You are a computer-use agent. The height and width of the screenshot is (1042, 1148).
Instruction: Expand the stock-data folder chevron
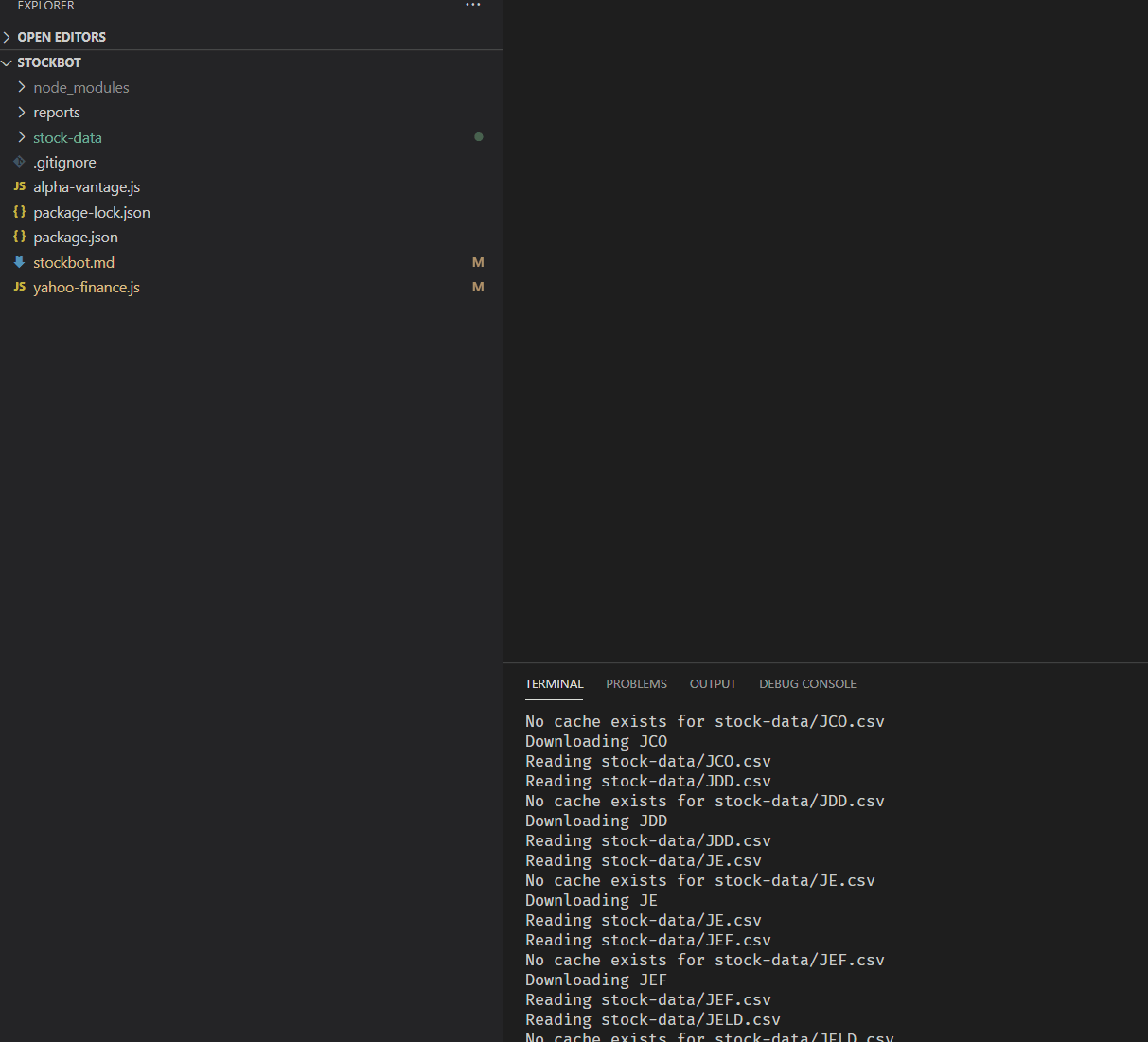click(22, 137)
